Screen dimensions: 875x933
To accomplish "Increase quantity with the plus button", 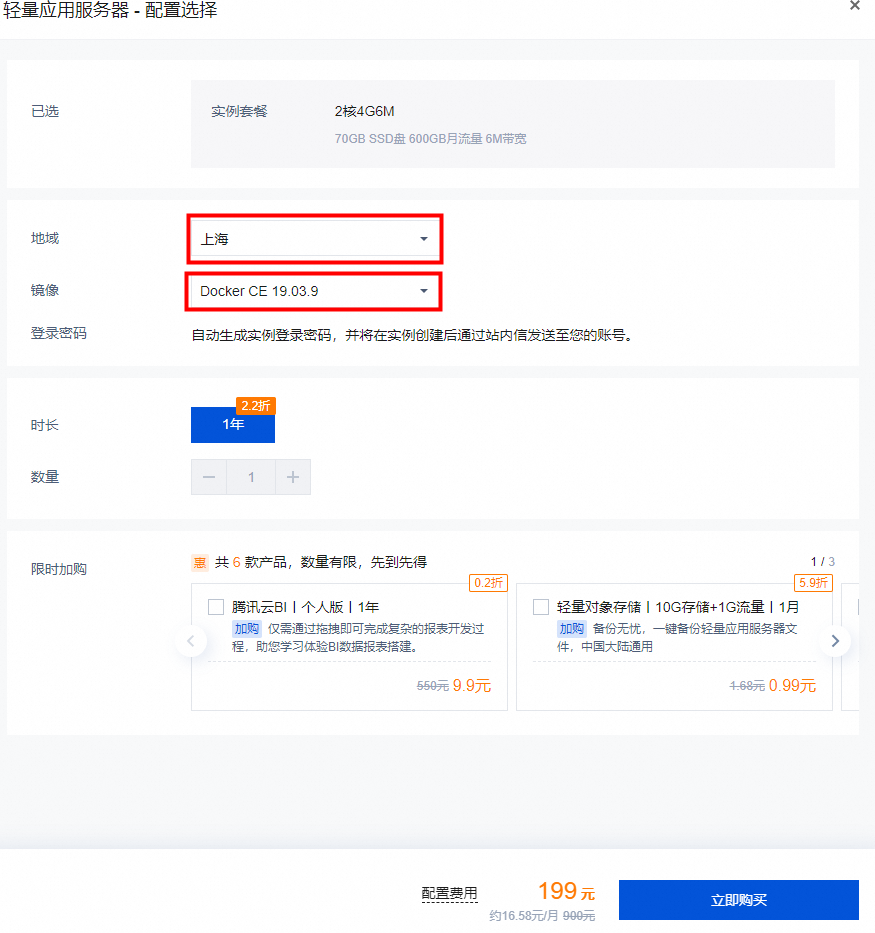I will click(293, 477).
